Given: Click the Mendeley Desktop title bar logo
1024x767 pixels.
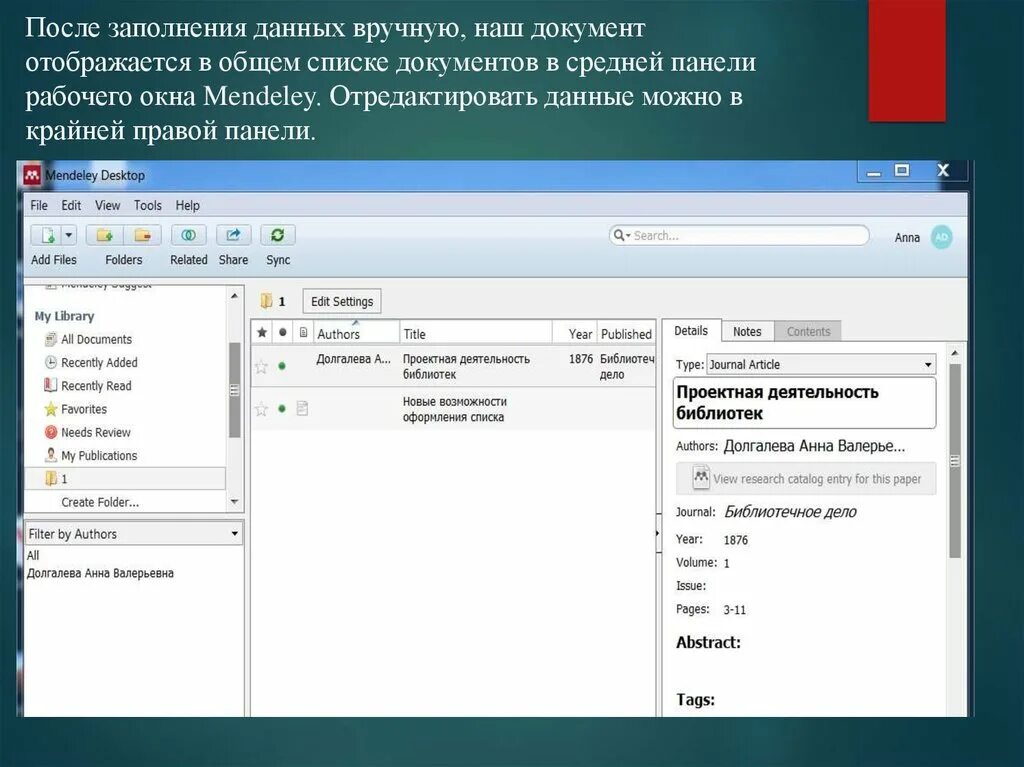Looking at the screenshot, I should (32, 175).
